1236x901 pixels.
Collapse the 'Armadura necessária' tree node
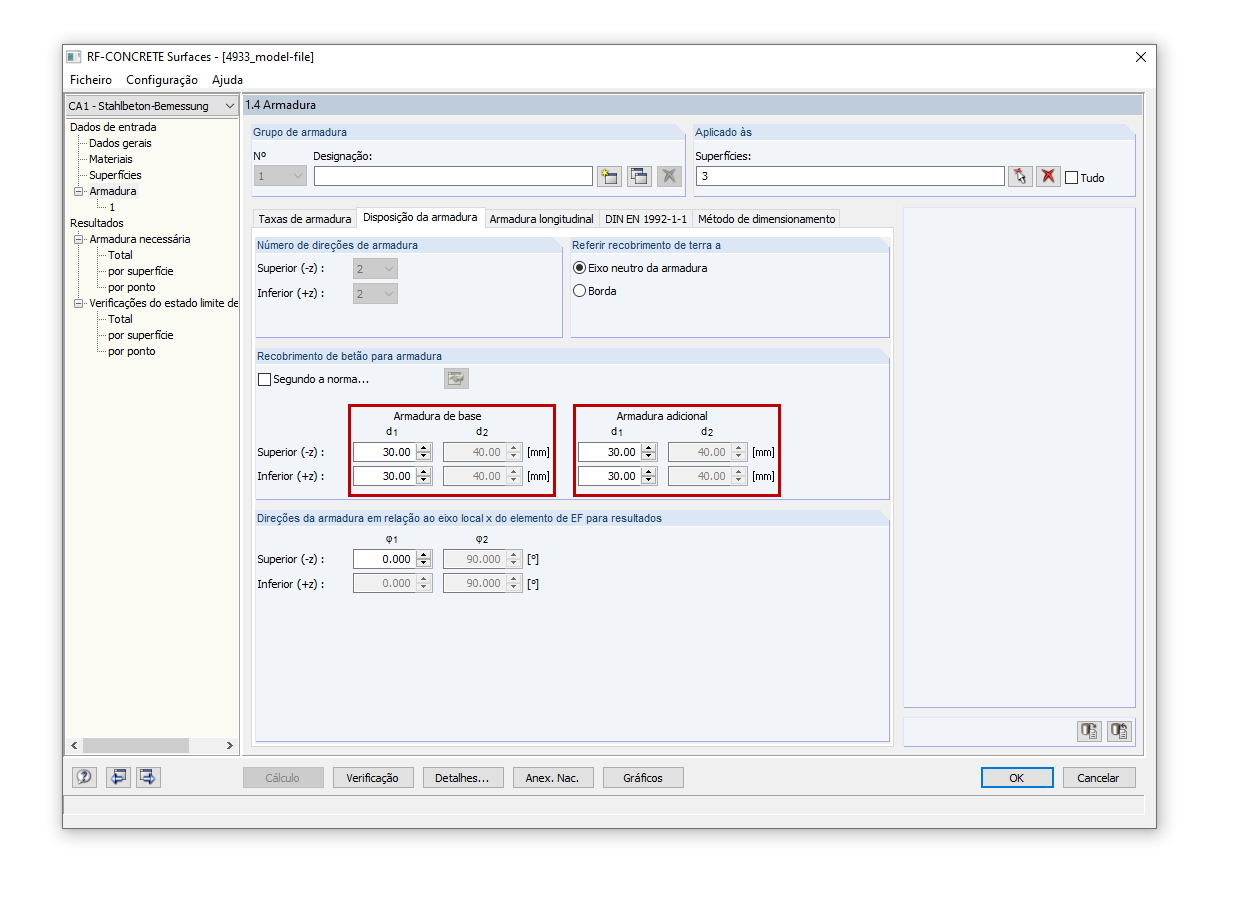click(x=78, y=239)
